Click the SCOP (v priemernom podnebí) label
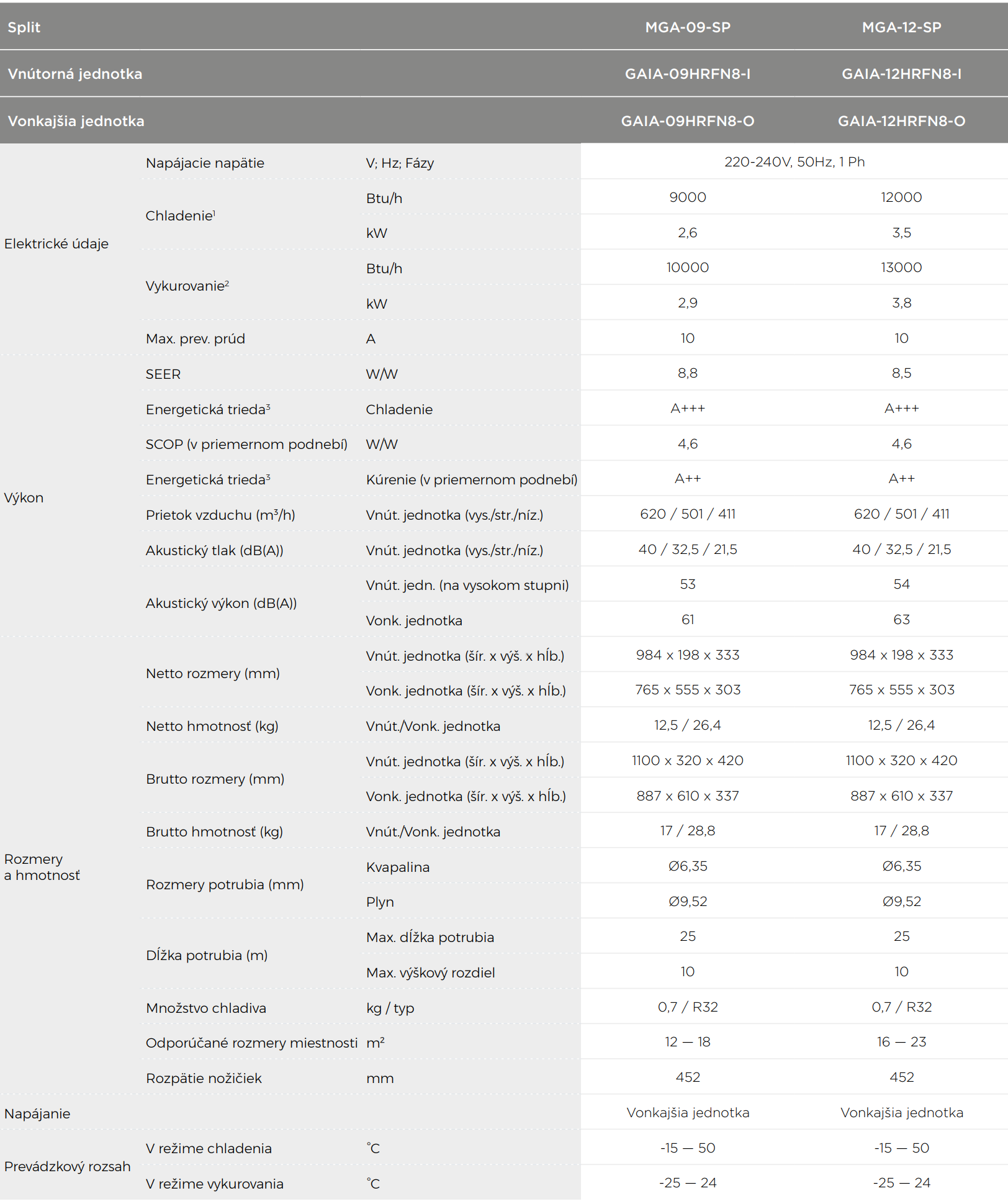Image resolution: width=1008 pixels, height=1201 pixels. click(246, 444)
